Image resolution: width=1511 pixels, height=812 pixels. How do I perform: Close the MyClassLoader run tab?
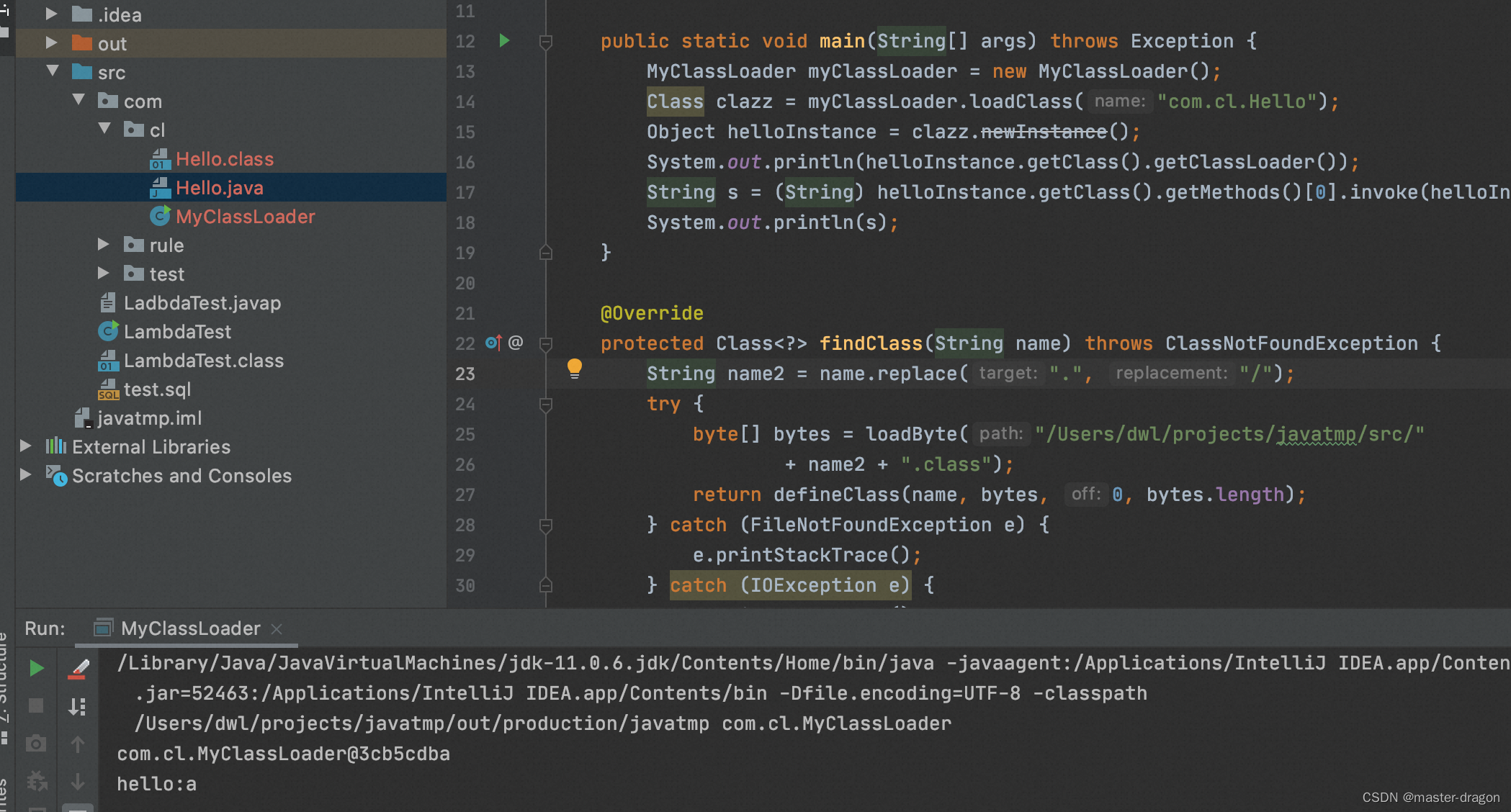tap(277, 629)
